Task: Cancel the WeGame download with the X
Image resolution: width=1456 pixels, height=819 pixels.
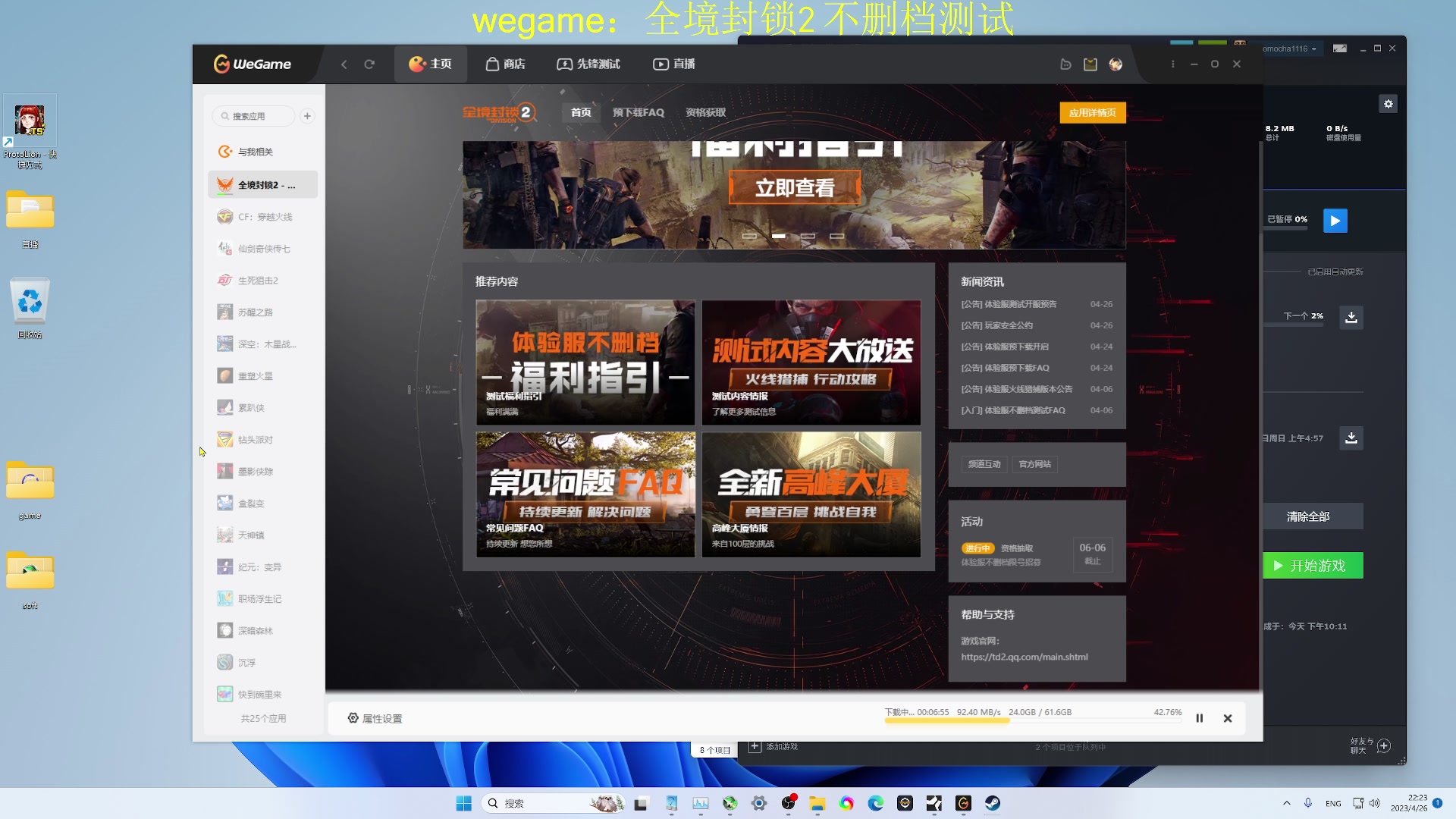Action: click(1228, 718)
